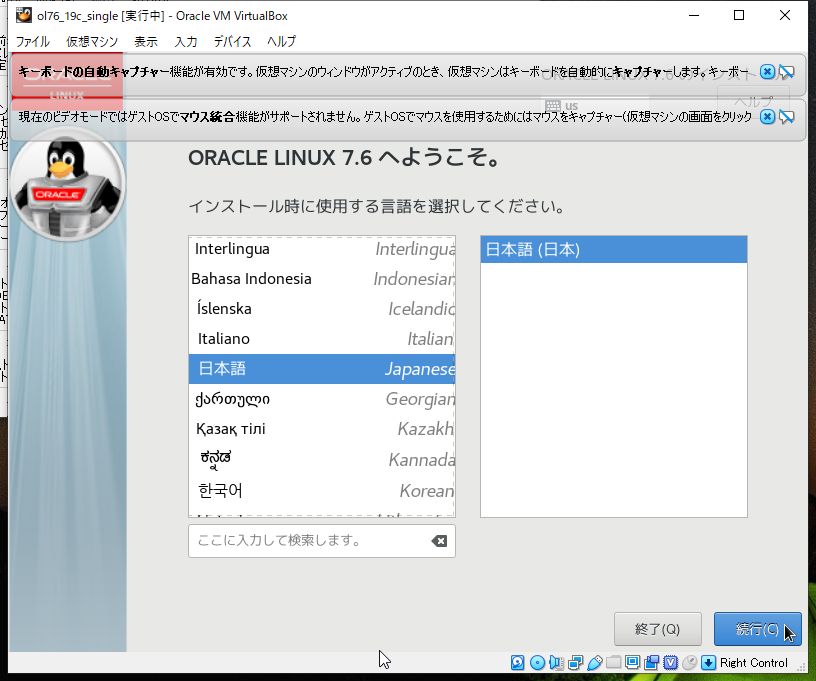This screenshot has height=681, width=816.
Task: Click the shared folders icon in status bar
Action: 611,662
